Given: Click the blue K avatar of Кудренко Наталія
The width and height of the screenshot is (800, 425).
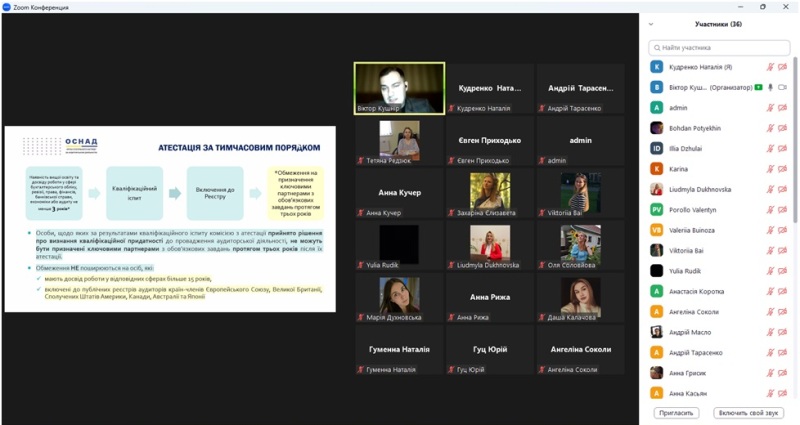Looking at the screenshot, I should [x=657, y=67].
